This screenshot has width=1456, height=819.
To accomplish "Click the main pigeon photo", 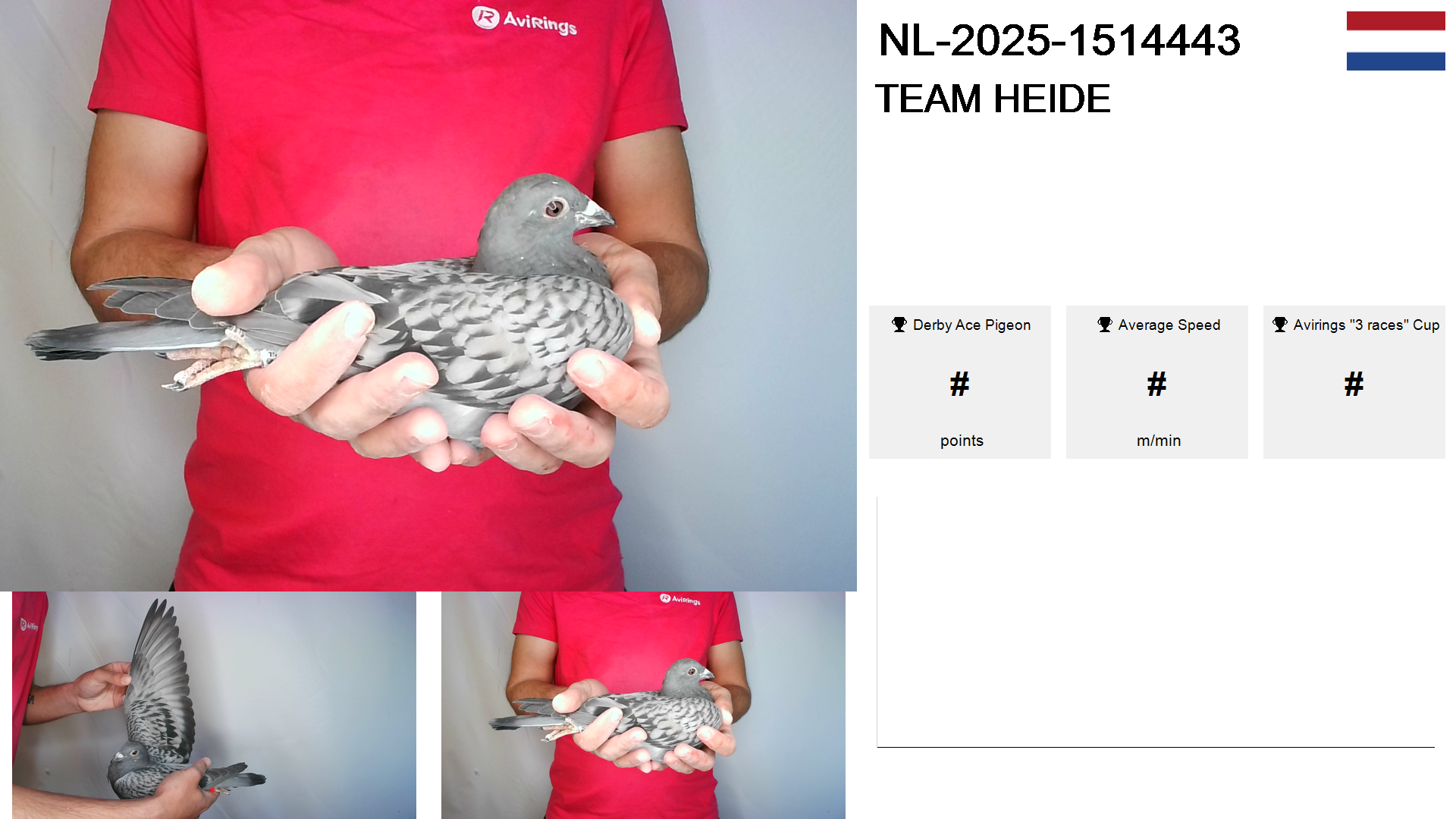I will [x=428, y=296].
